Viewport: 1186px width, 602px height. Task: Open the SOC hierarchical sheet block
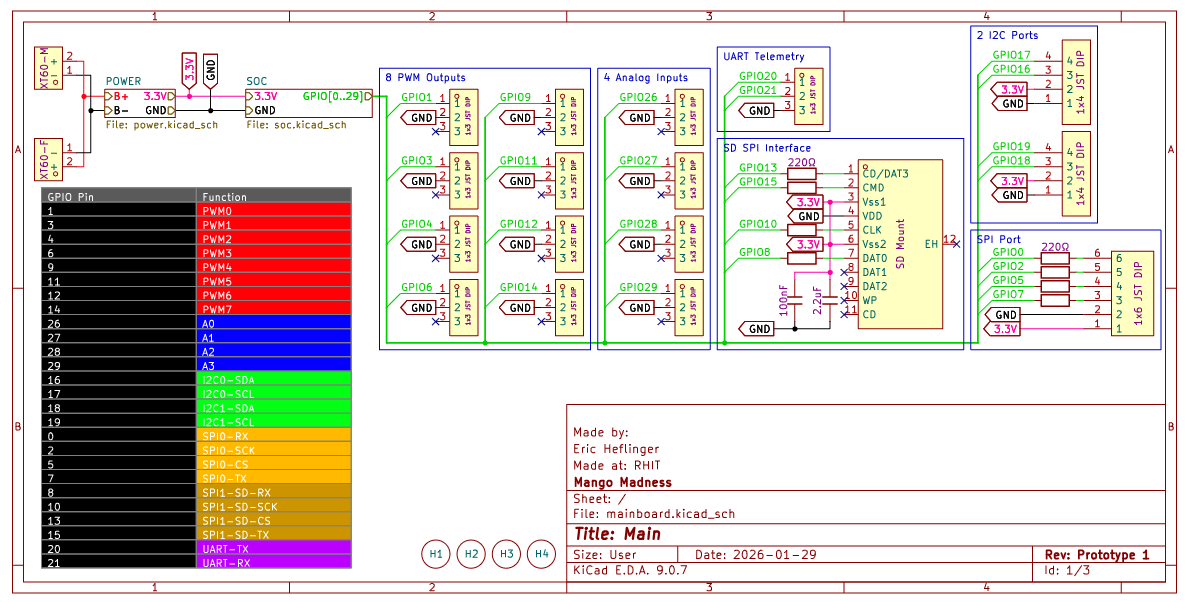coord(309,104)
